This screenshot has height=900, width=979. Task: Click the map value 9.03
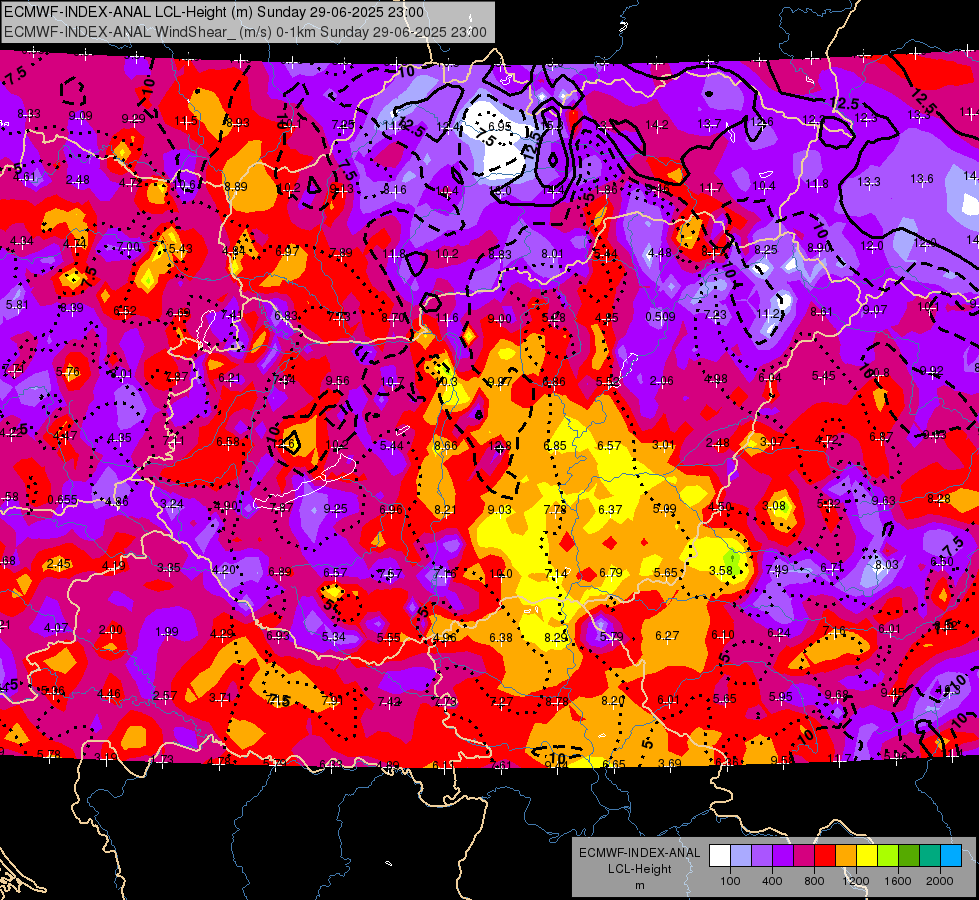pos(499,510)
